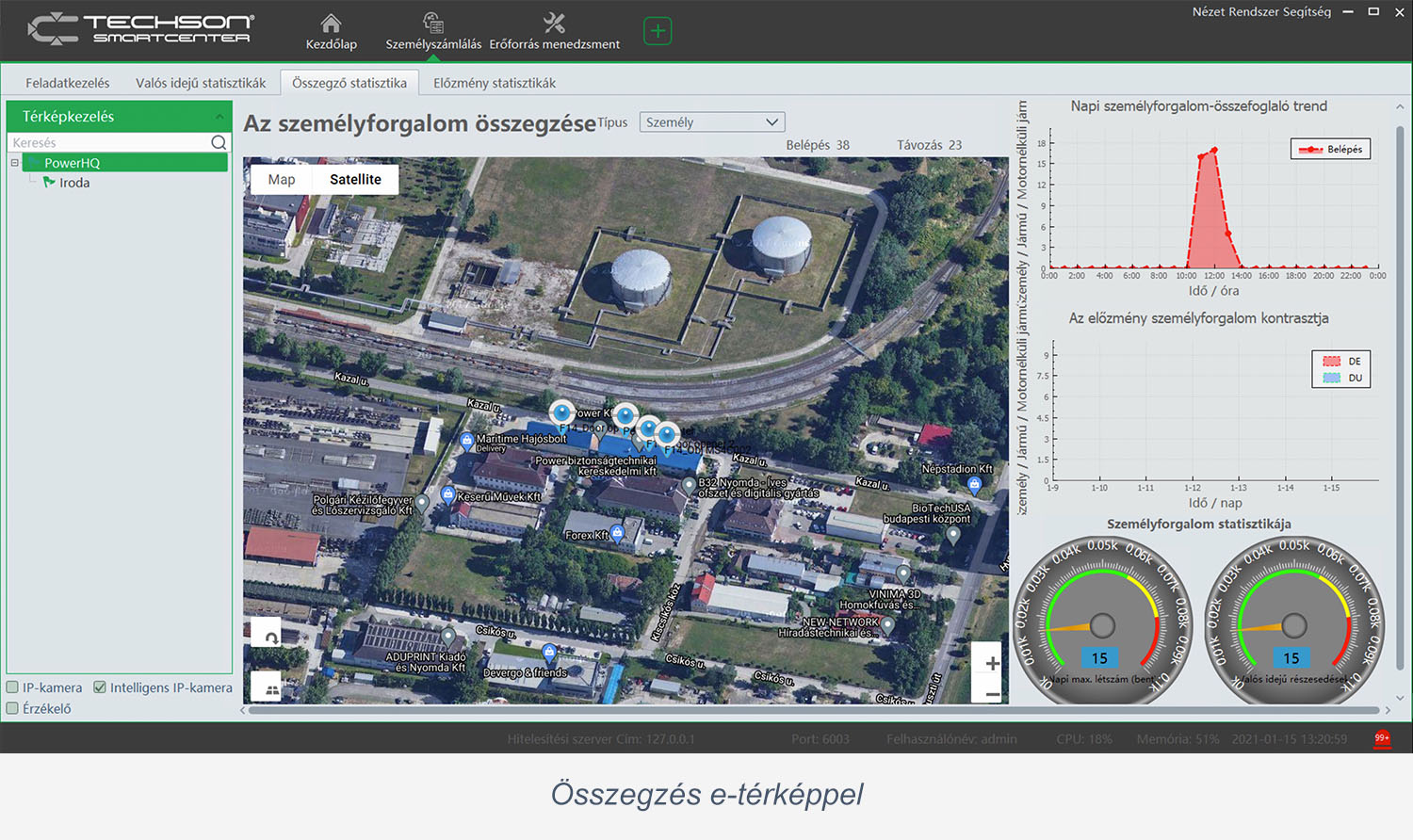Open the Személyszámlálás module icon
This screenshot has width=1413, height=840.
coord(433,24)
